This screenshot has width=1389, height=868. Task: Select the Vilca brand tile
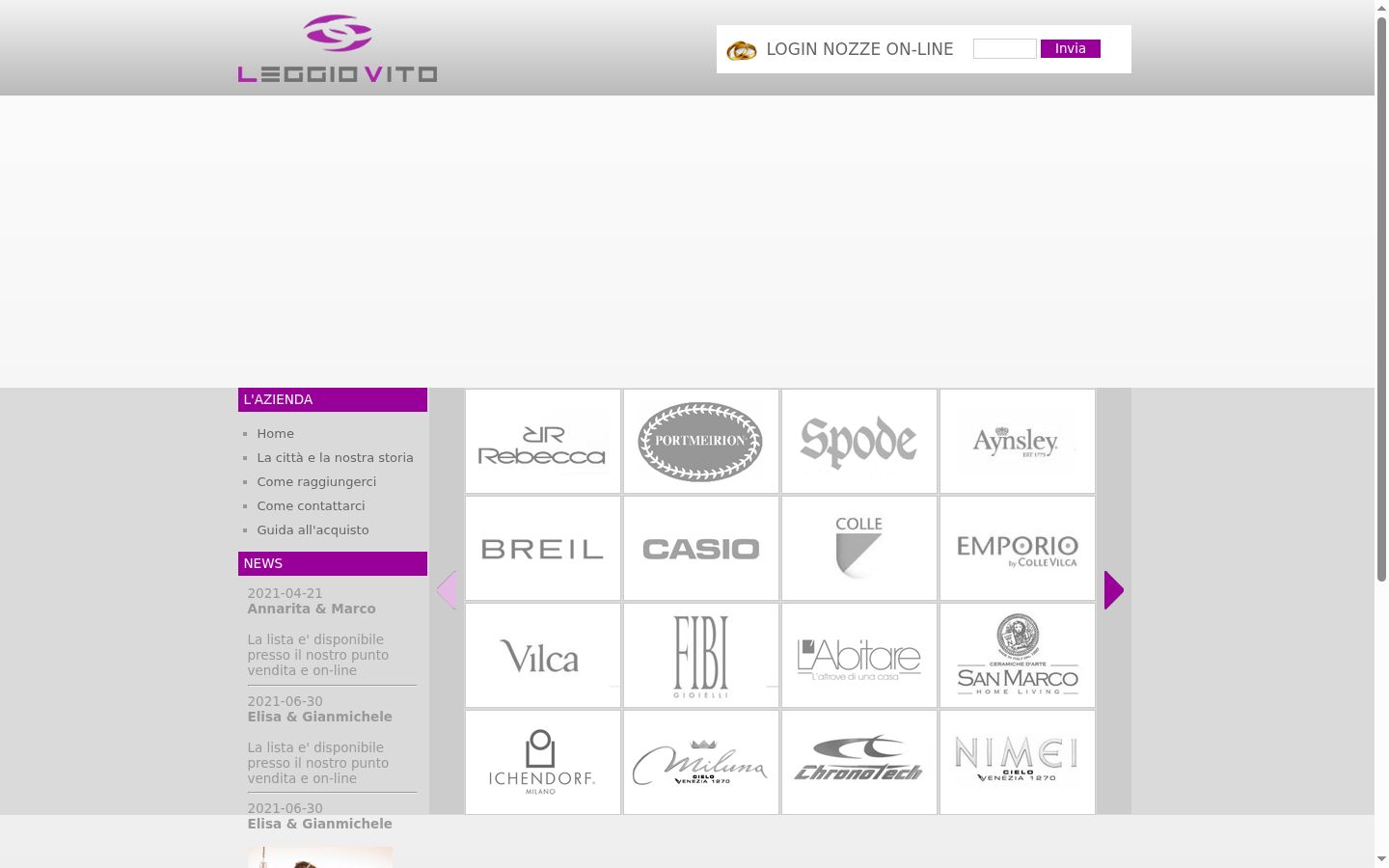click(543, 656)
